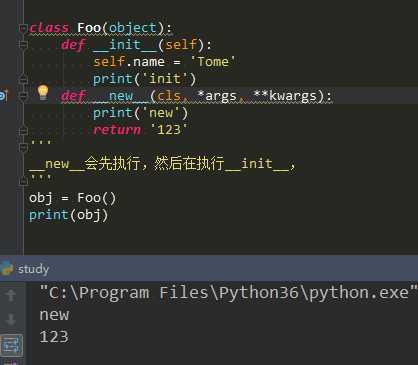The image size is (418, 365).
Task: Click fold end marker at closing triple quotes
Action: [23, 181]
